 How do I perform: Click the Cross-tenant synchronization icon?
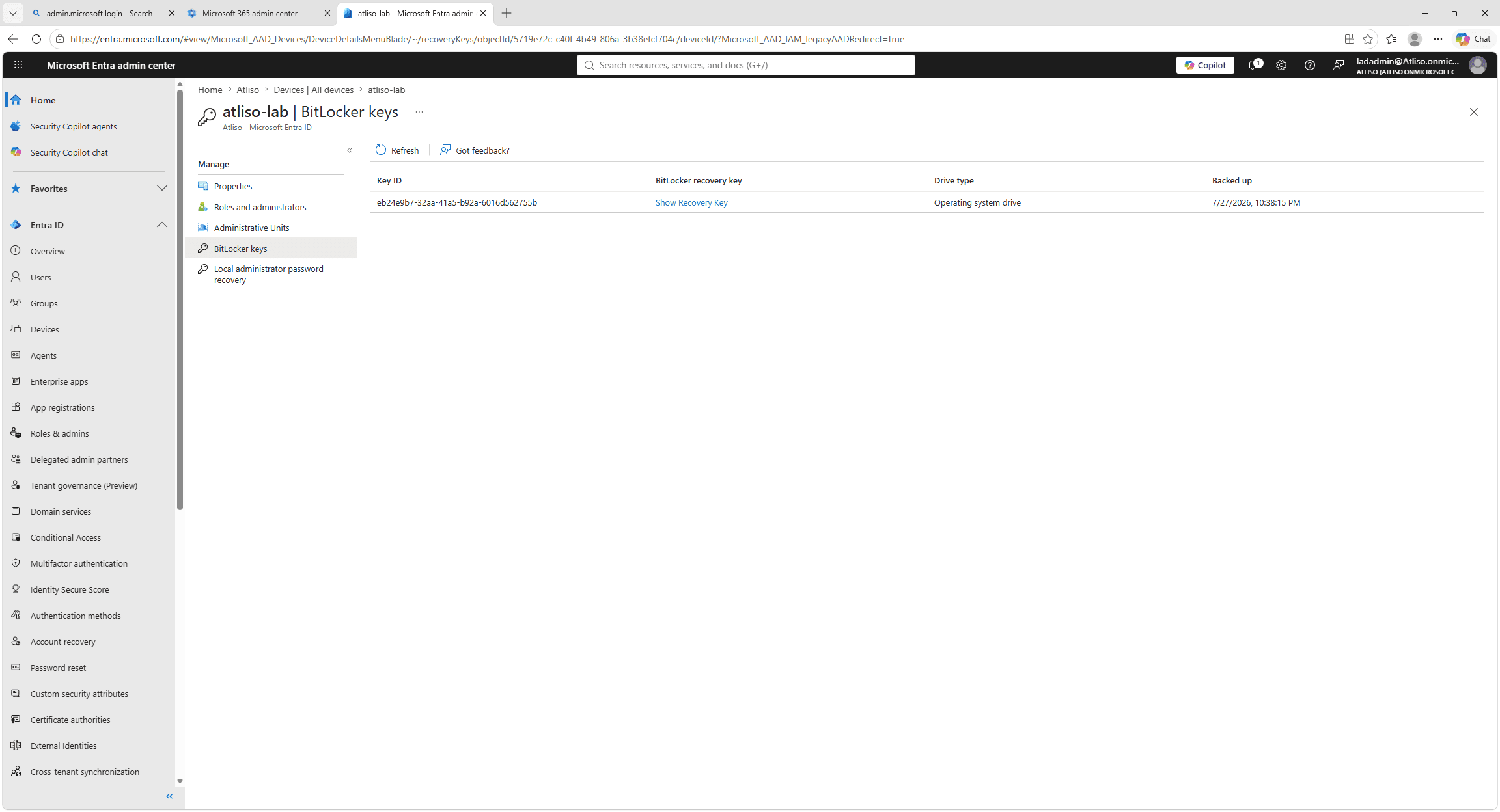click(x=16, y=771)
